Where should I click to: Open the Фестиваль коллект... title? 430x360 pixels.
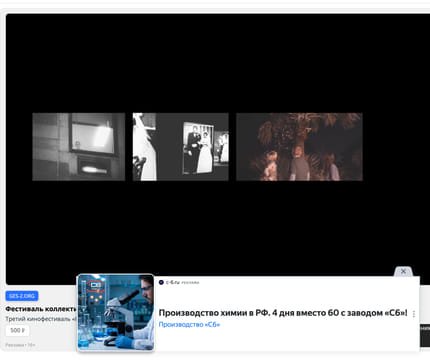point(41,309)
